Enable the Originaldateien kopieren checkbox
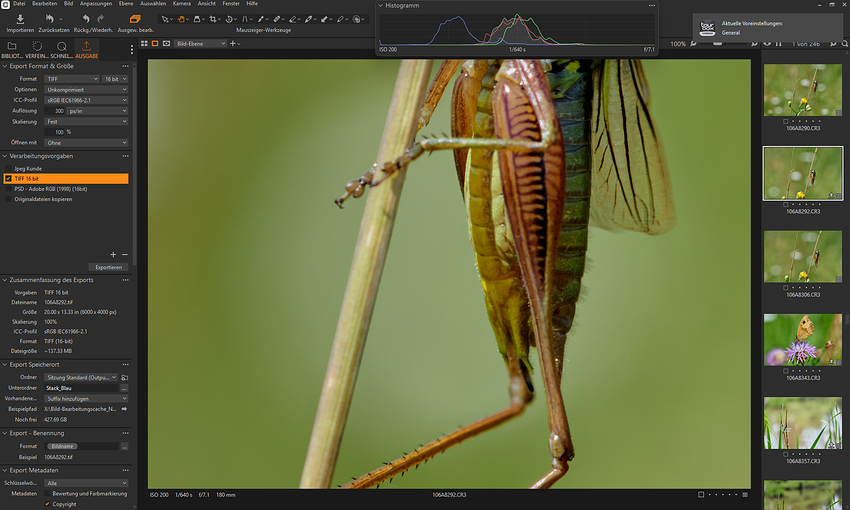 8,199
